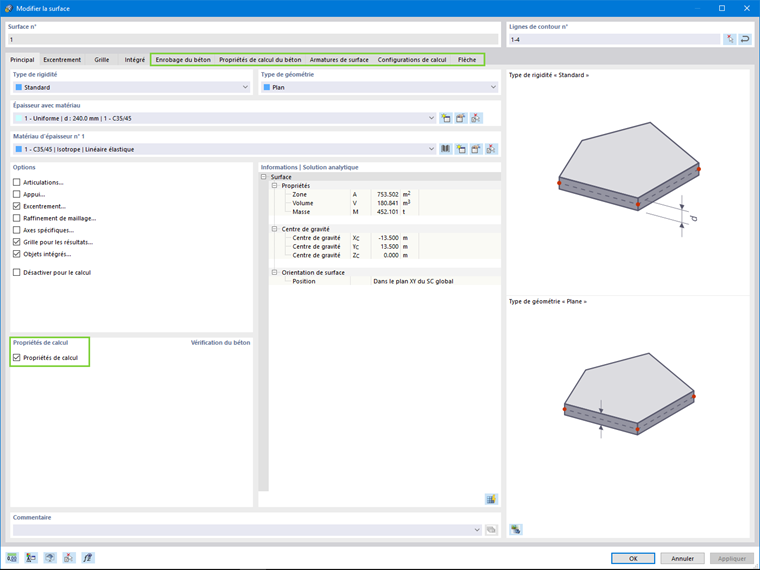This screenshot has width=760, height=570.
Task: Select the Xc value -13.500
Action: [389, 238]
